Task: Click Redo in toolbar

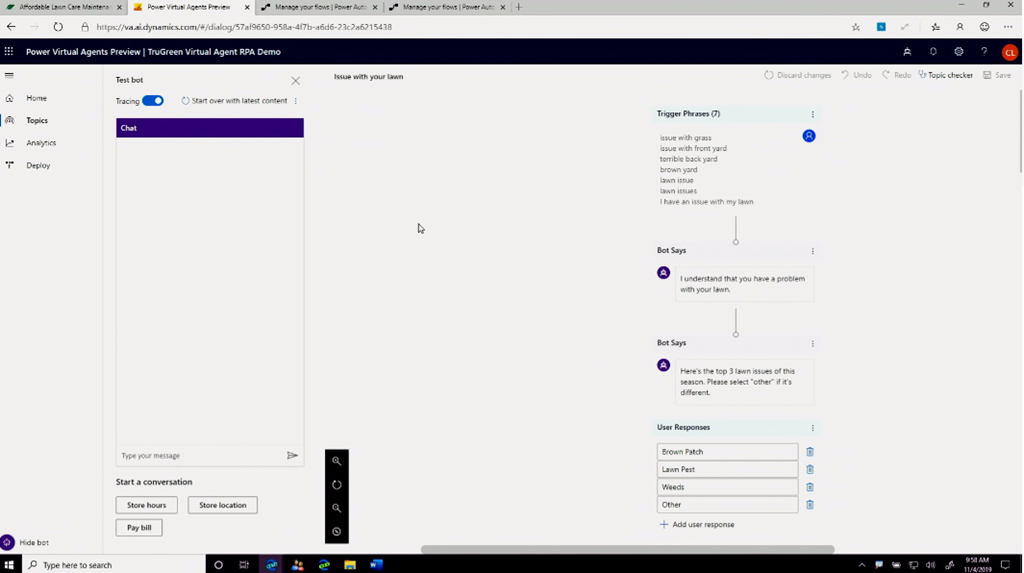Action: click(896, 75)
